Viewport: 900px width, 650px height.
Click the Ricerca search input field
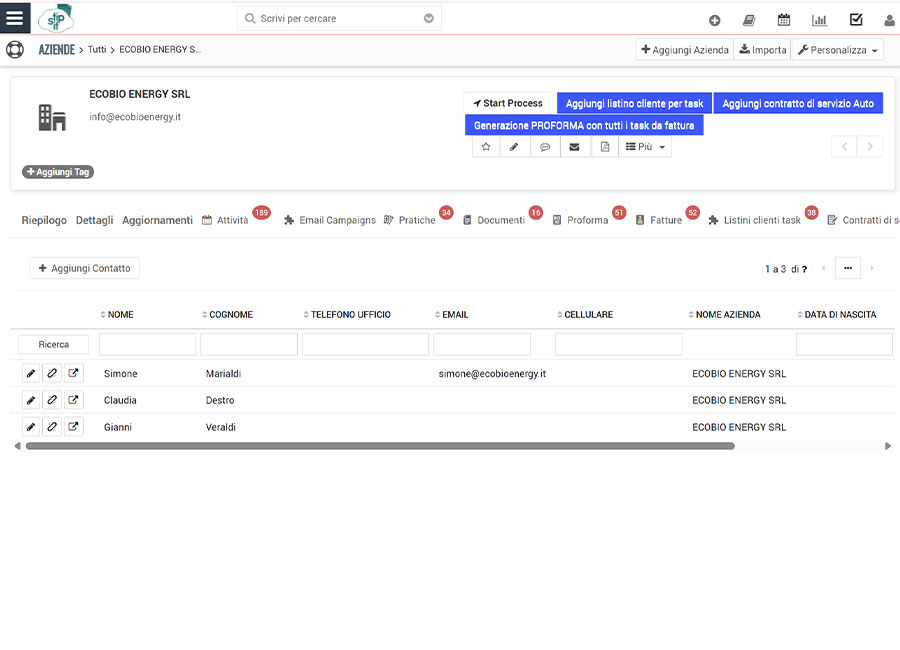(52, 343)
